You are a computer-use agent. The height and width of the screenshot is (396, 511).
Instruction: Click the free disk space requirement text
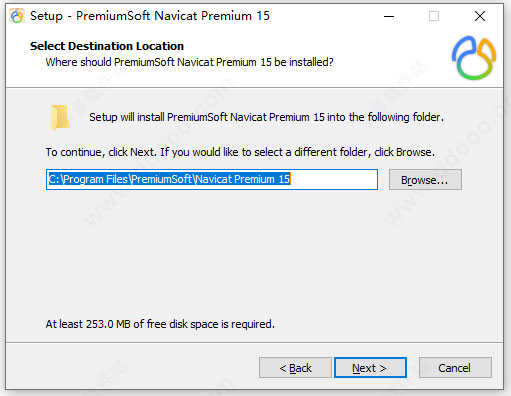(160, 324)
